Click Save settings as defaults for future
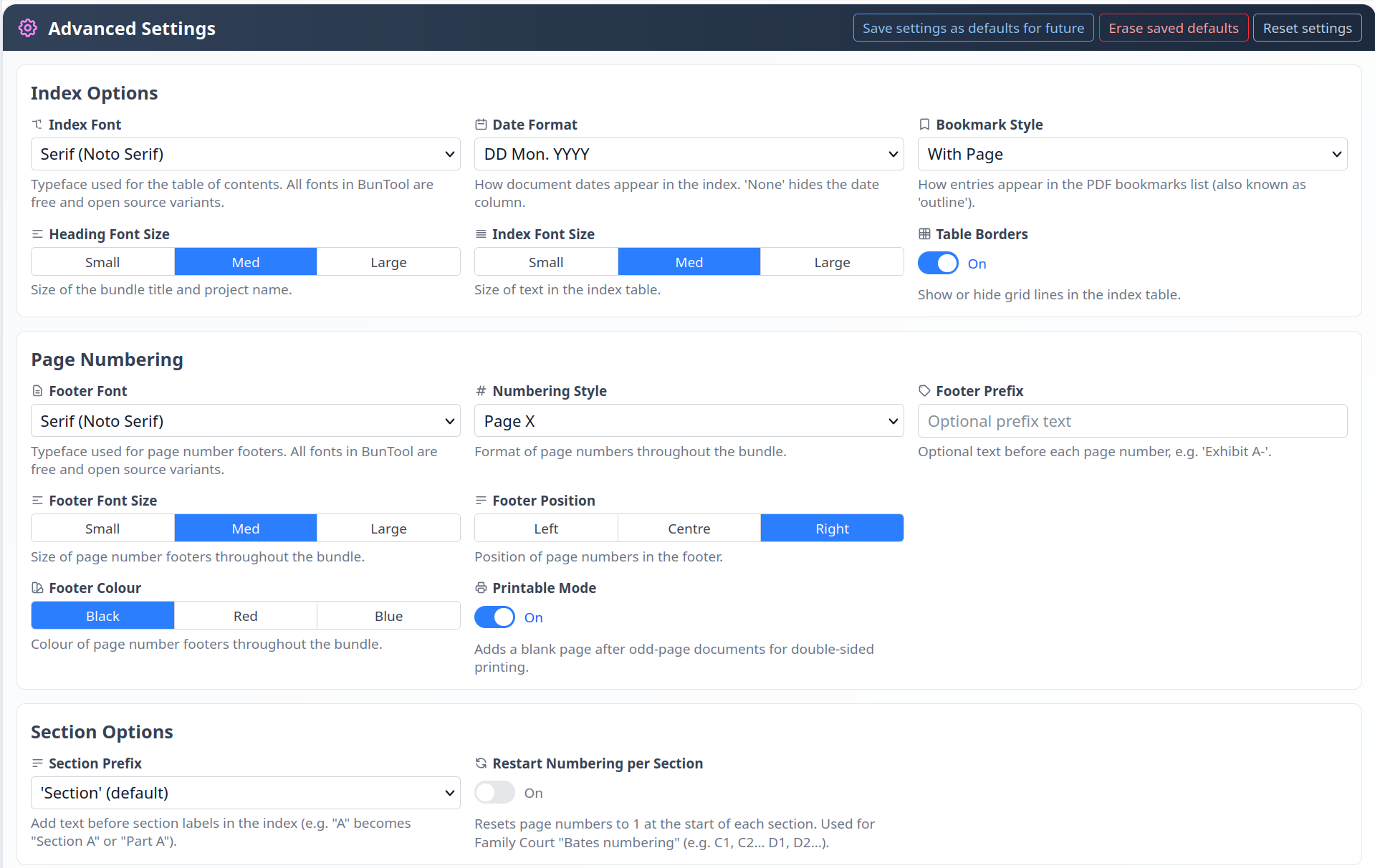Screen dimensions: 1375x868 click(x=973, y=28)
